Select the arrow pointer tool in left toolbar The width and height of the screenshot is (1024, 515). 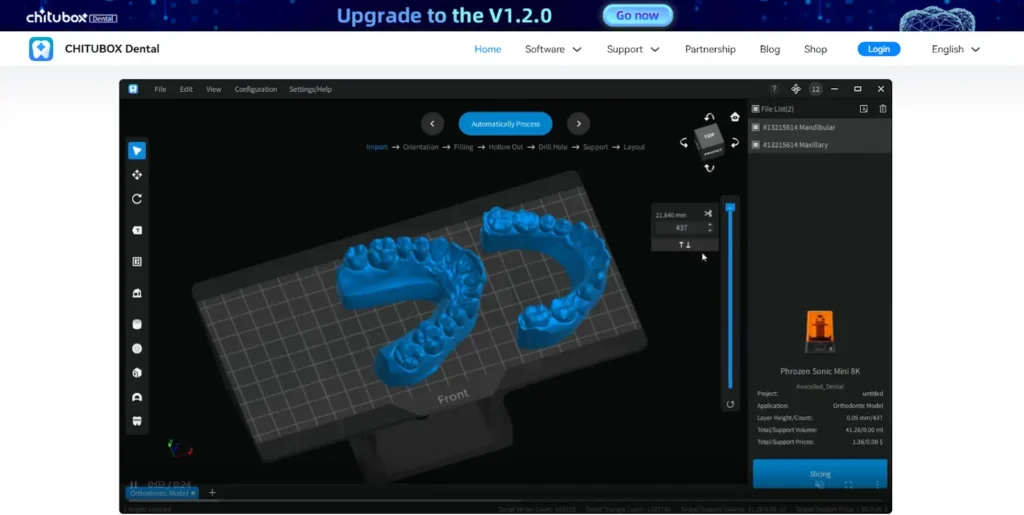point(136,151)
